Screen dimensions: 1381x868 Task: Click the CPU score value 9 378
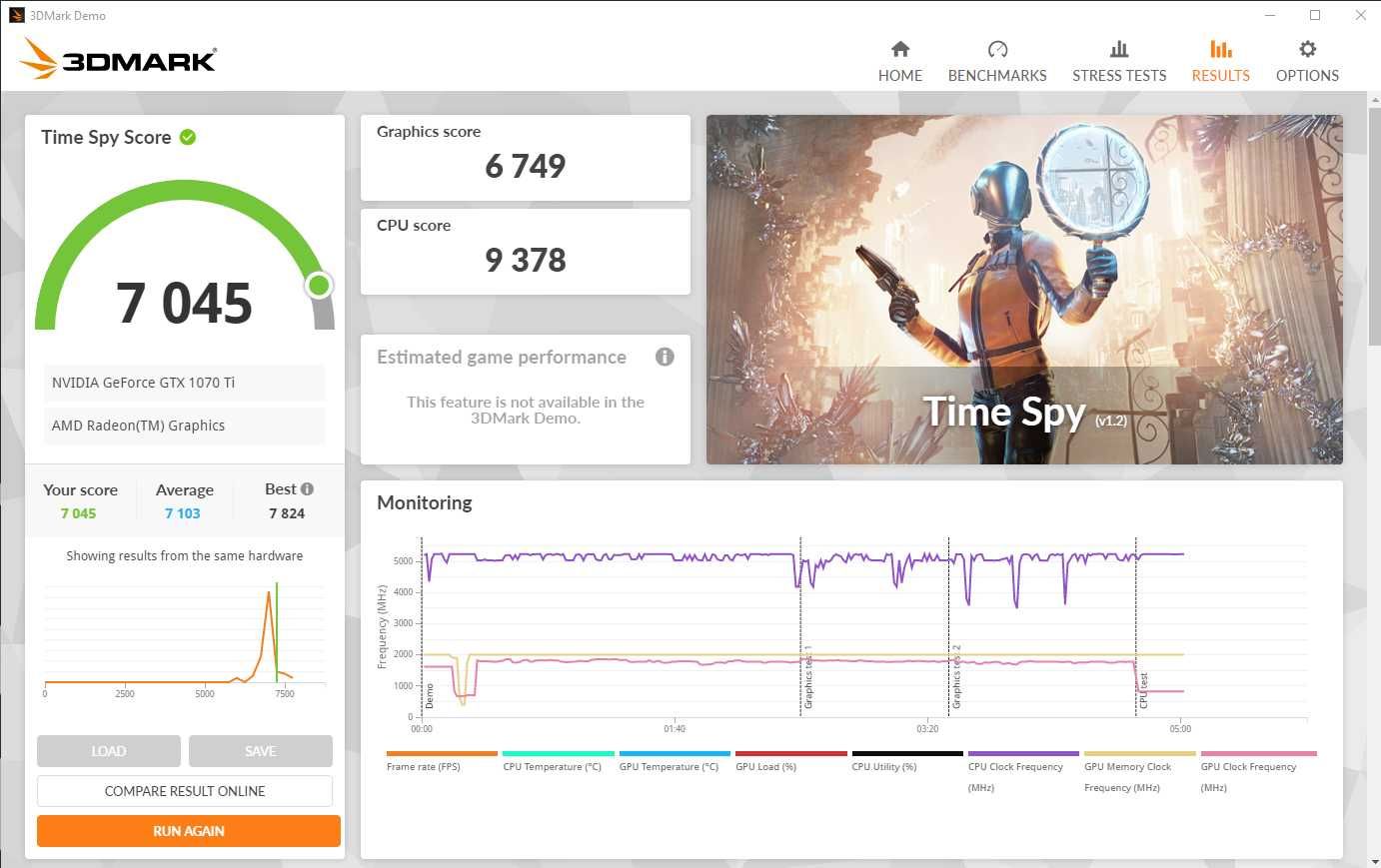[x=526, y=260]
